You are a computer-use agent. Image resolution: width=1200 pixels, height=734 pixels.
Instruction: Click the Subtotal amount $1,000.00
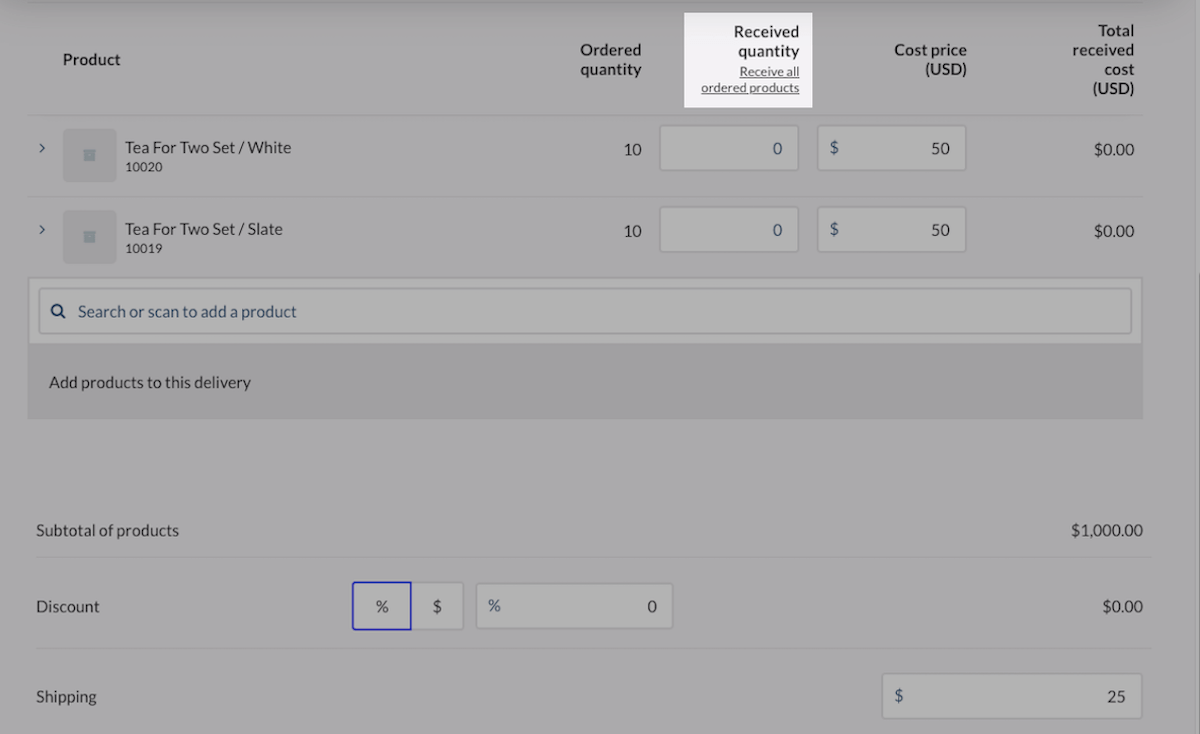click(x=1106, y=530)
